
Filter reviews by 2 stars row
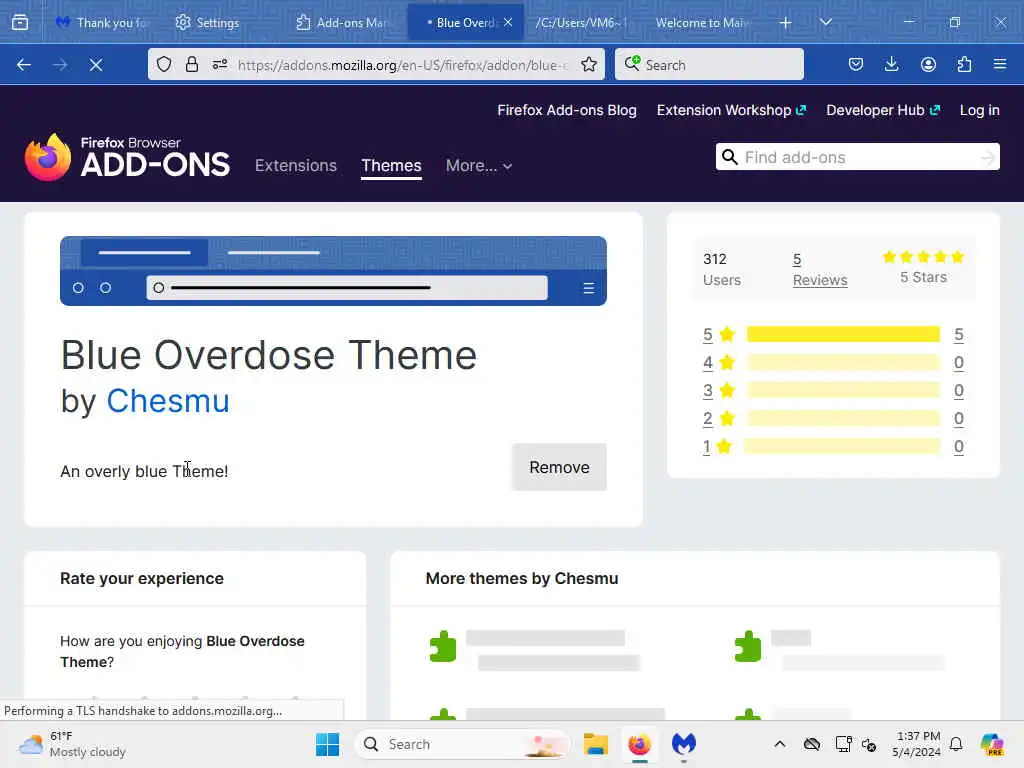(833, 419)
